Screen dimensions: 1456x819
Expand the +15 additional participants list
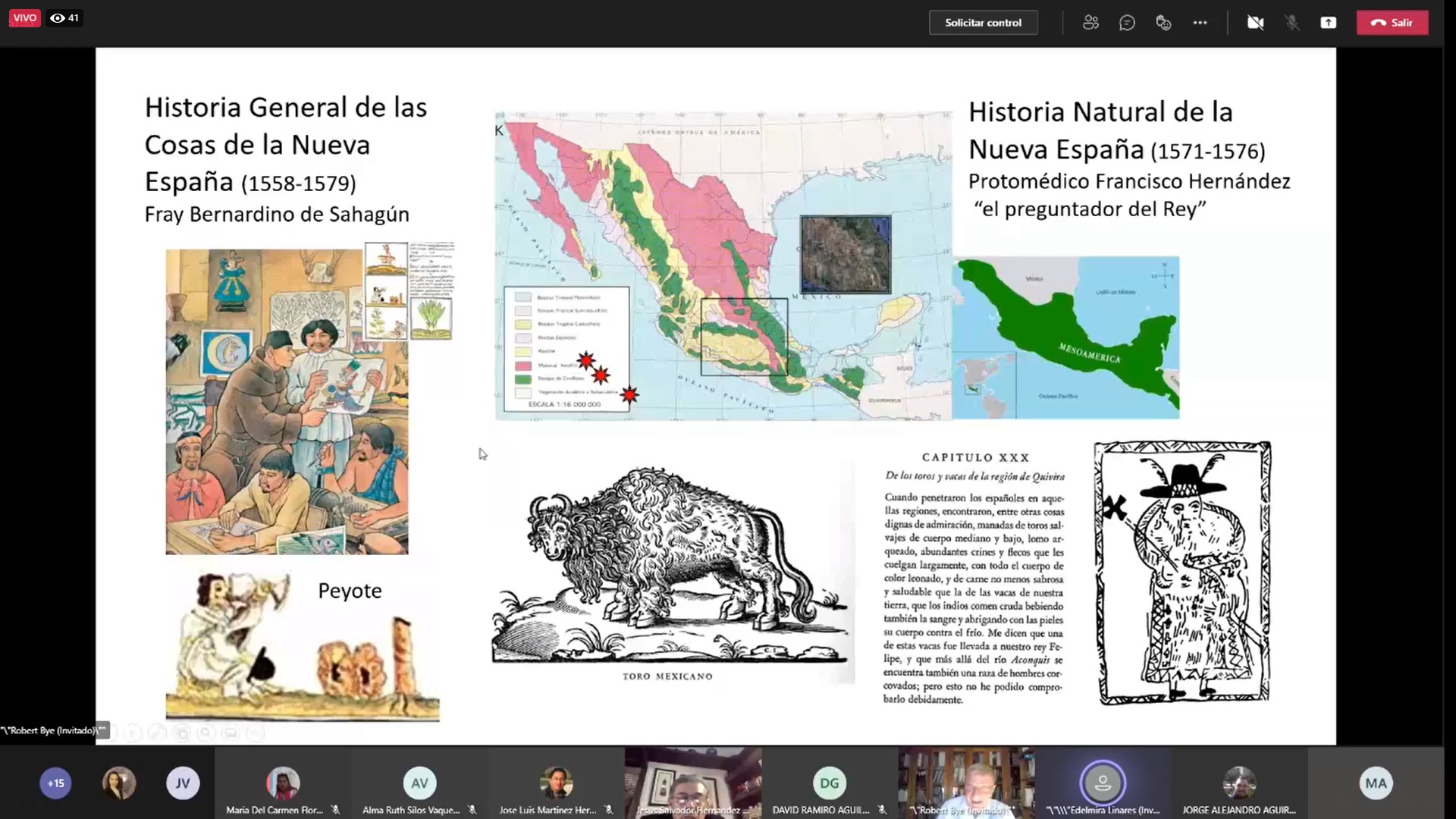(x=55, y=783)
